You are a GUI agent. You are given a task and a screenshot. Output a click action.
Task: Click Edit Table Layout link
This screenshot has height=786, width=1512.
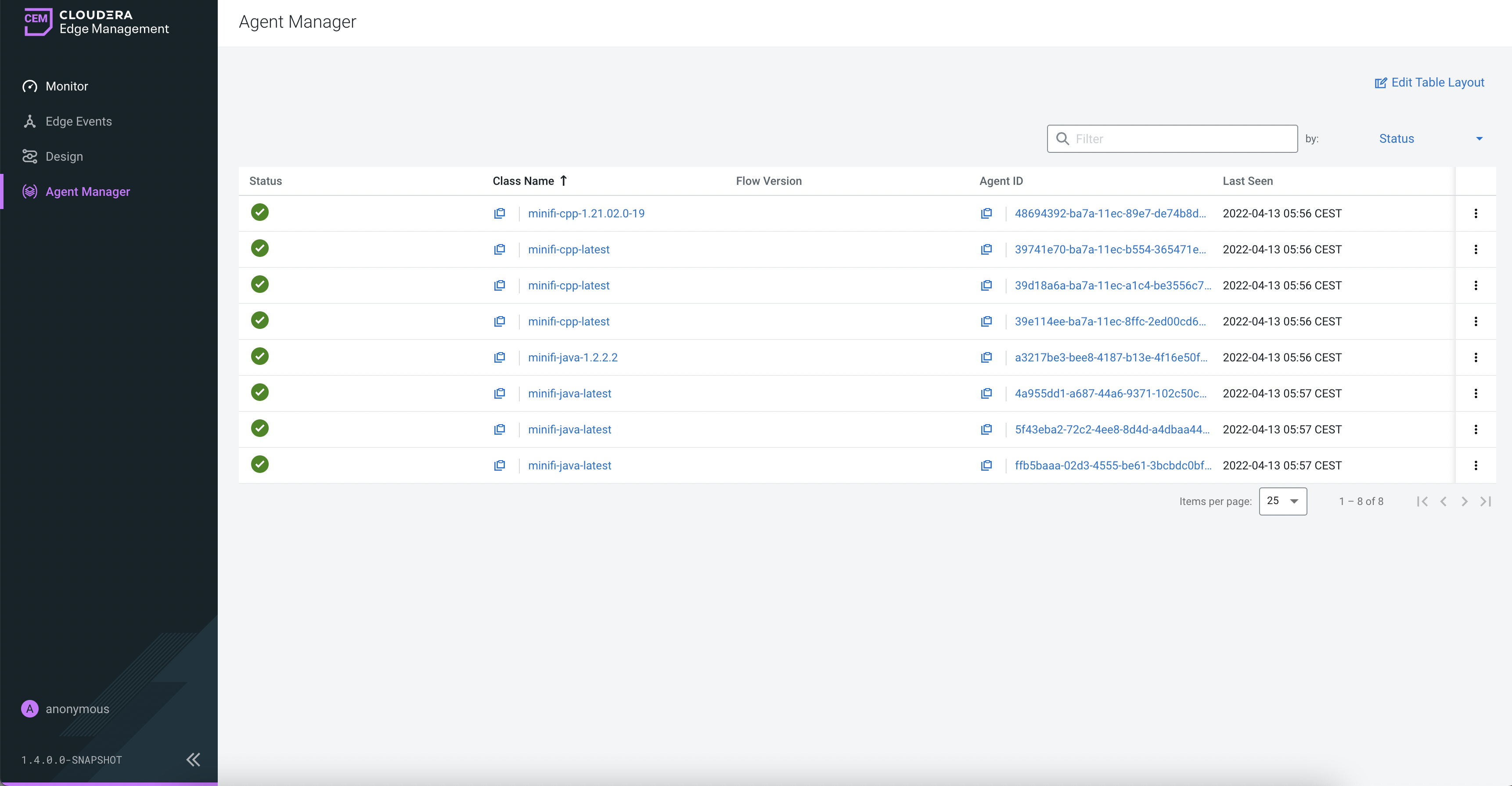(x=1430, y=83)
